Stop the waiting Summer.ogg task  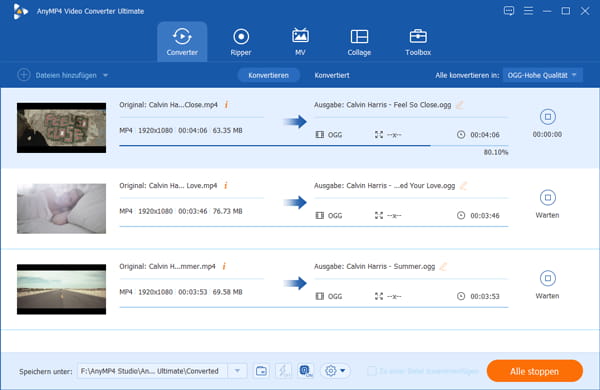pyautogui.click(x=548, y=278)
